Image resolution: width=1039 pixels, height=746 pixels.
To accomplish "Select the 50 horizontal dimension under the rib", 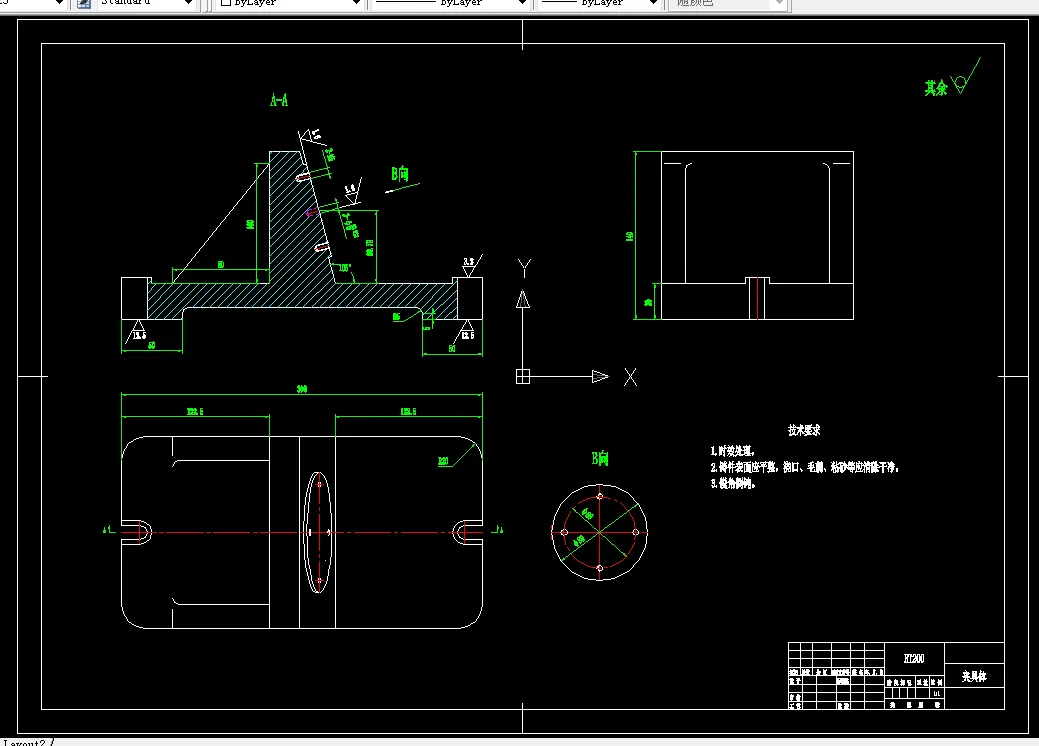I will (221, 265).
